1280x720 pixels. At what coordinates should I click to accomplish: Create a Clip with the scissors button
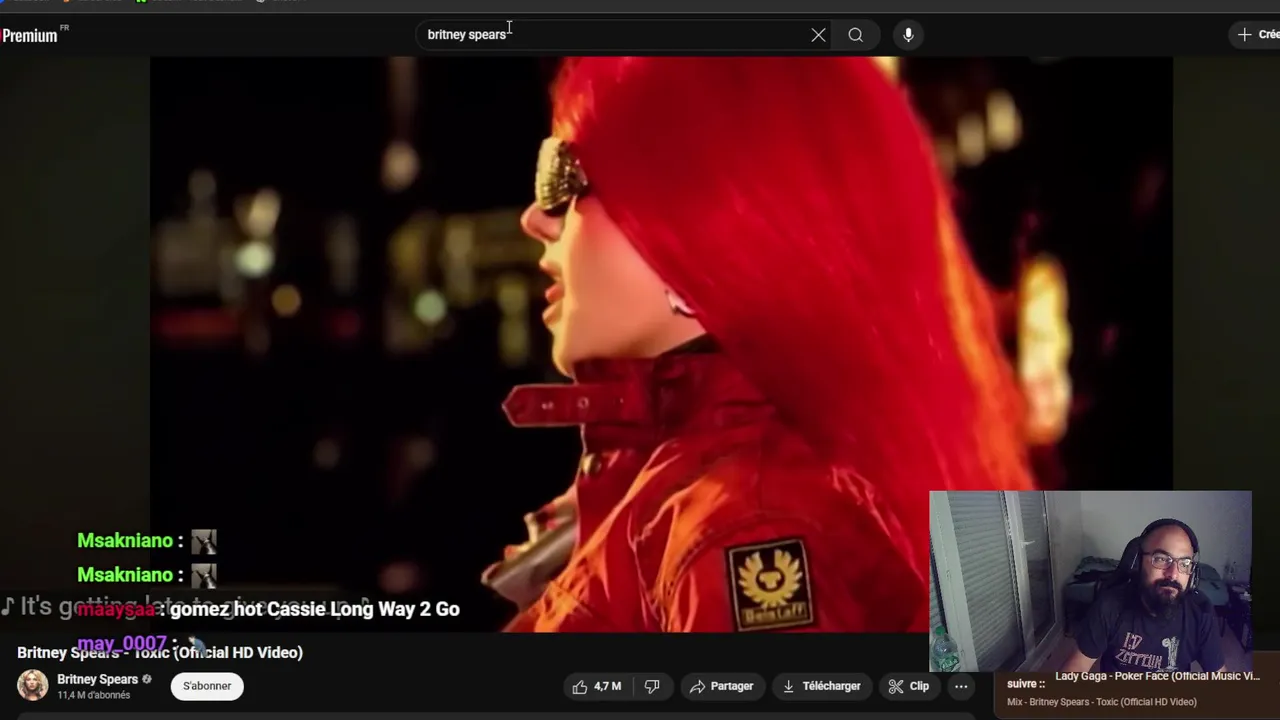(909, 686)
